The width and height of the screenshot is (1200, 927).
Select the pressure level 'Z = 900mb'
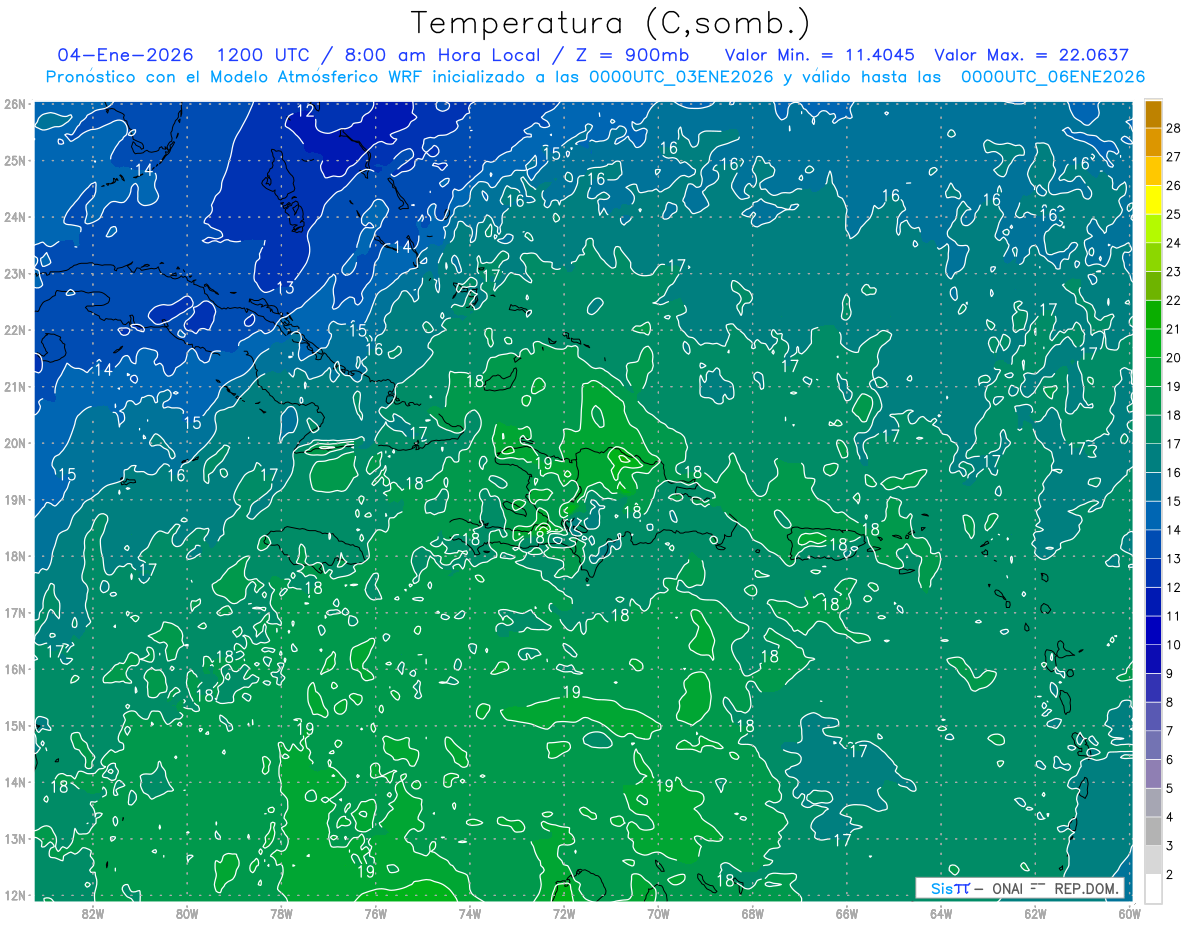tap(633, 55)
